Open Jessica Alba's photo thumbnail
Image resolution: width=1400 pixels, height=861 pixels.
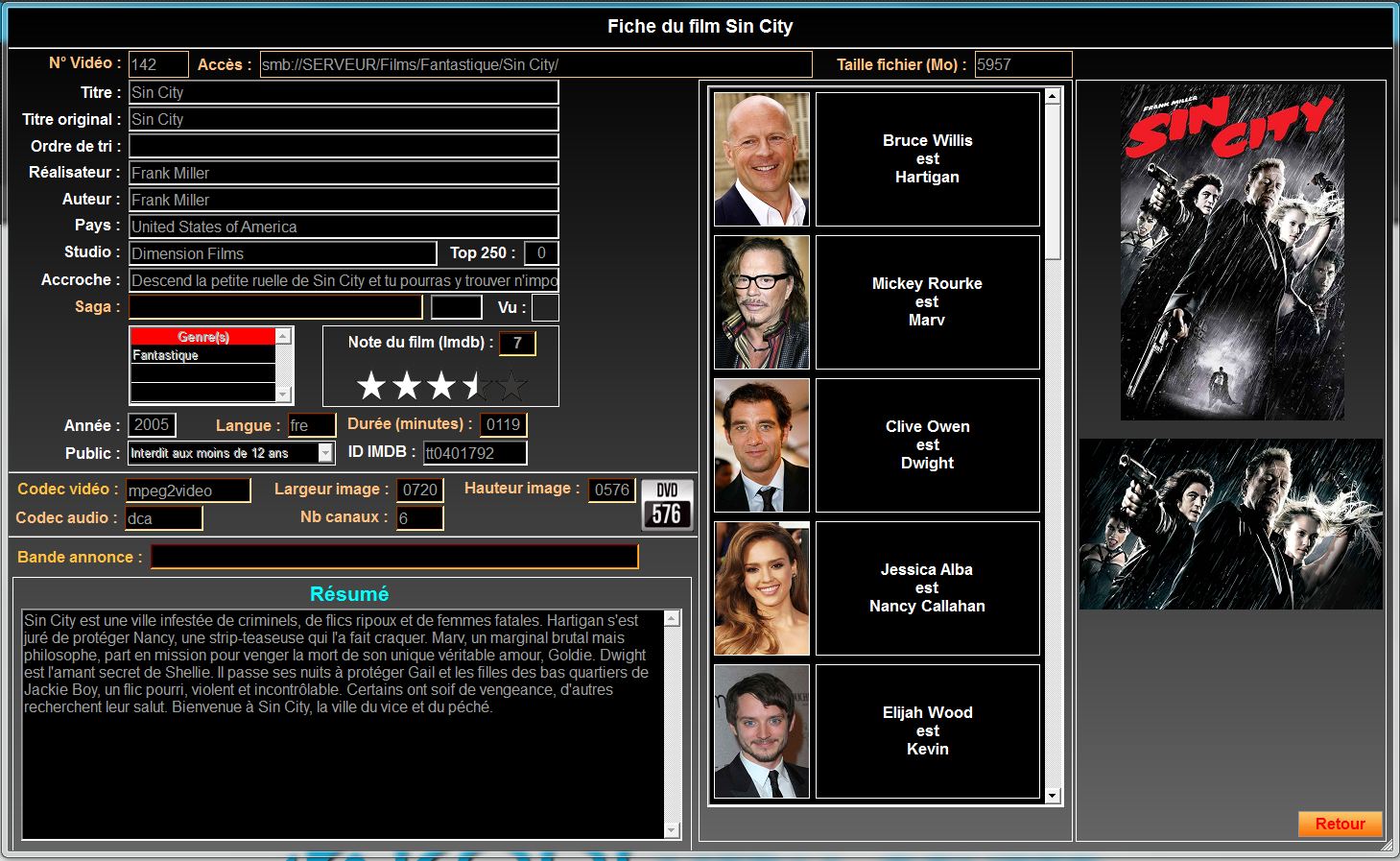coord(762,588)
